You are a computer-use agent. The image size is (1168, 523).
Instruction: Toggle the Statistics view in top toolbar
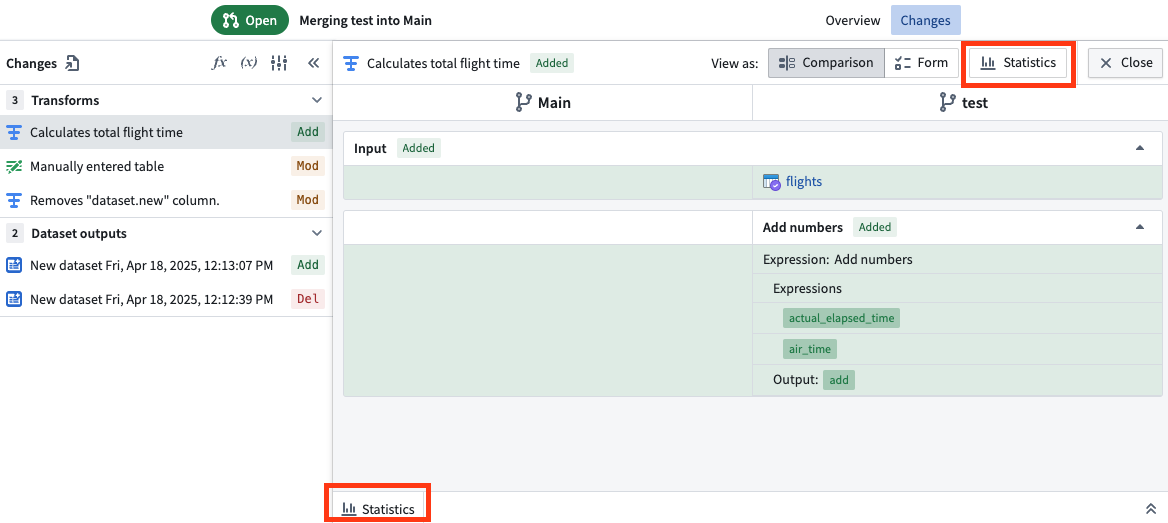click(x=1018, y=63)
